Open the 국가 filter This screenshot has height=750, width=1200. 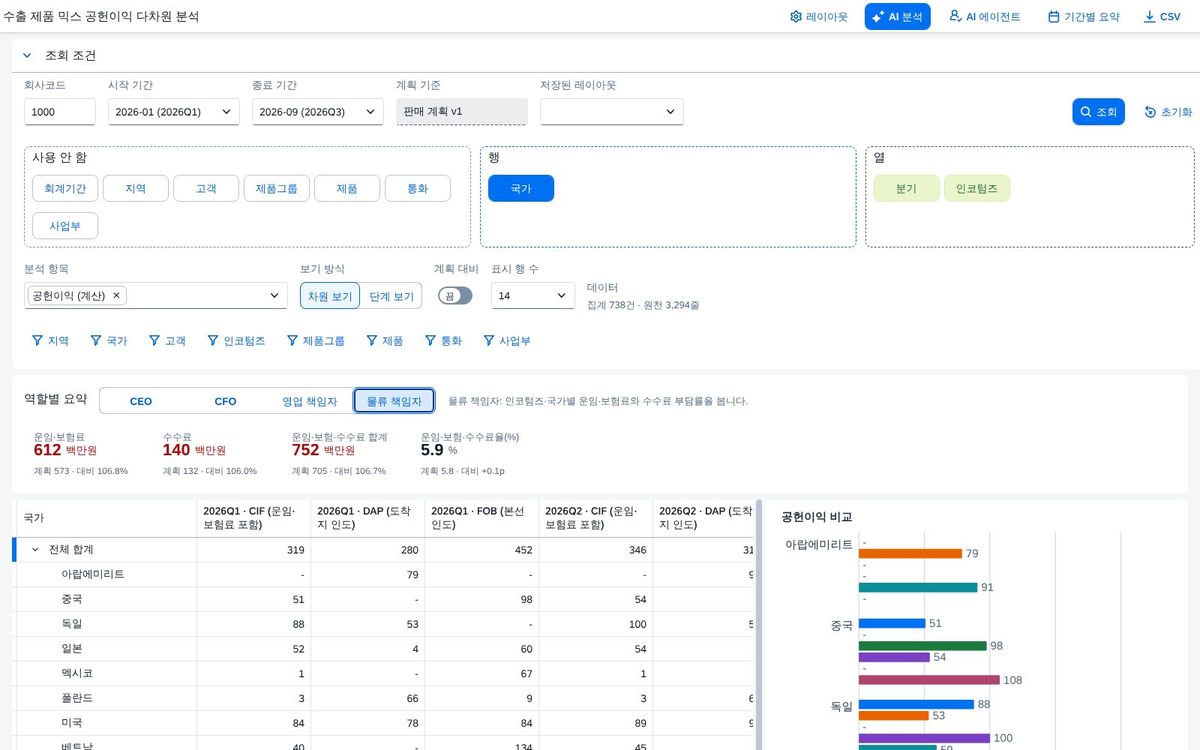point(109,341)
